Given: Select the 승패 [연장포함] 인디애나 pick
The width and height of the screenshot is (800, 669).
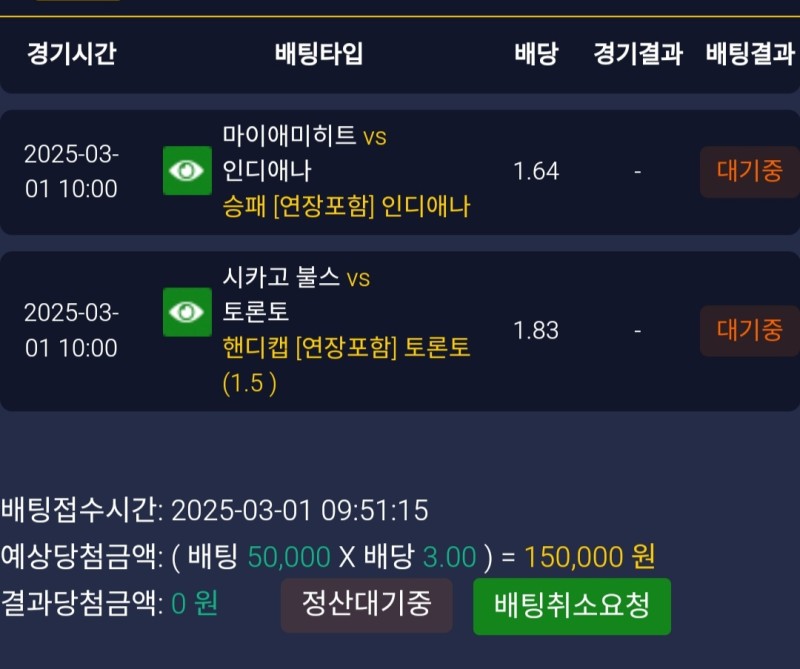Looking at the screenshot, I should 346,207.
